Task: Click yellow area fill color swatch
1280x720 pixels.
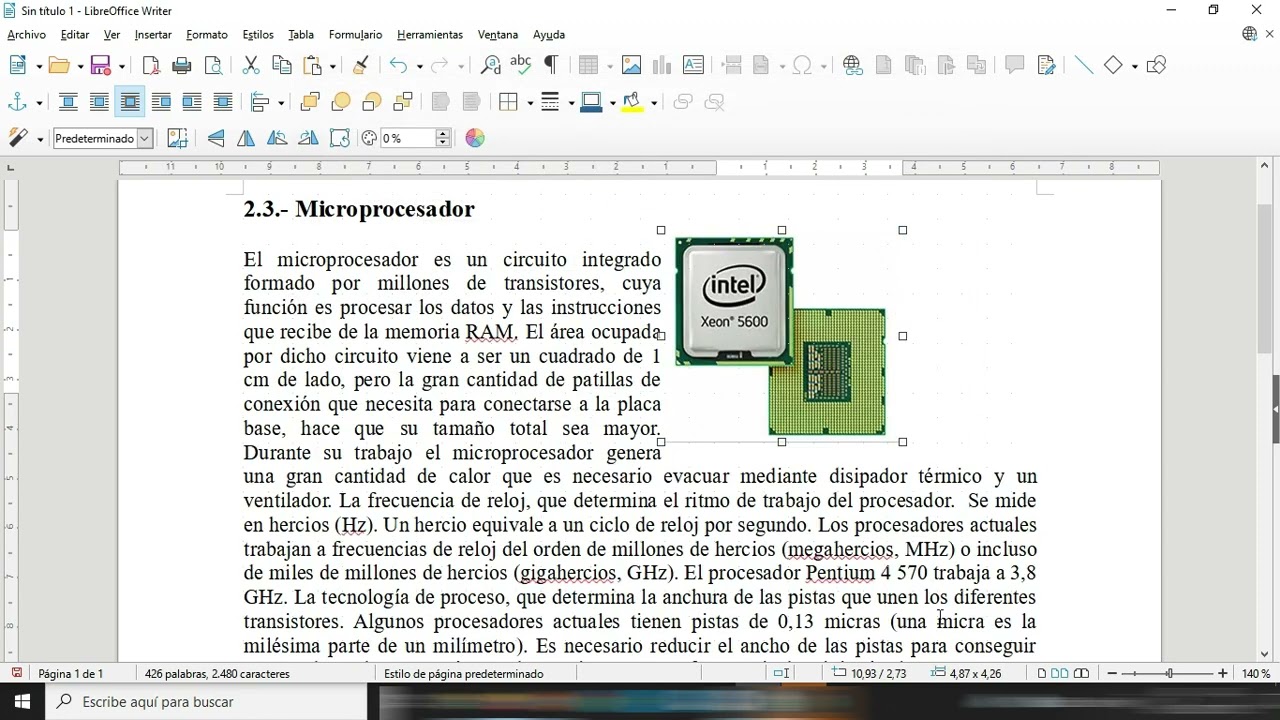Action: coord(632,102)
